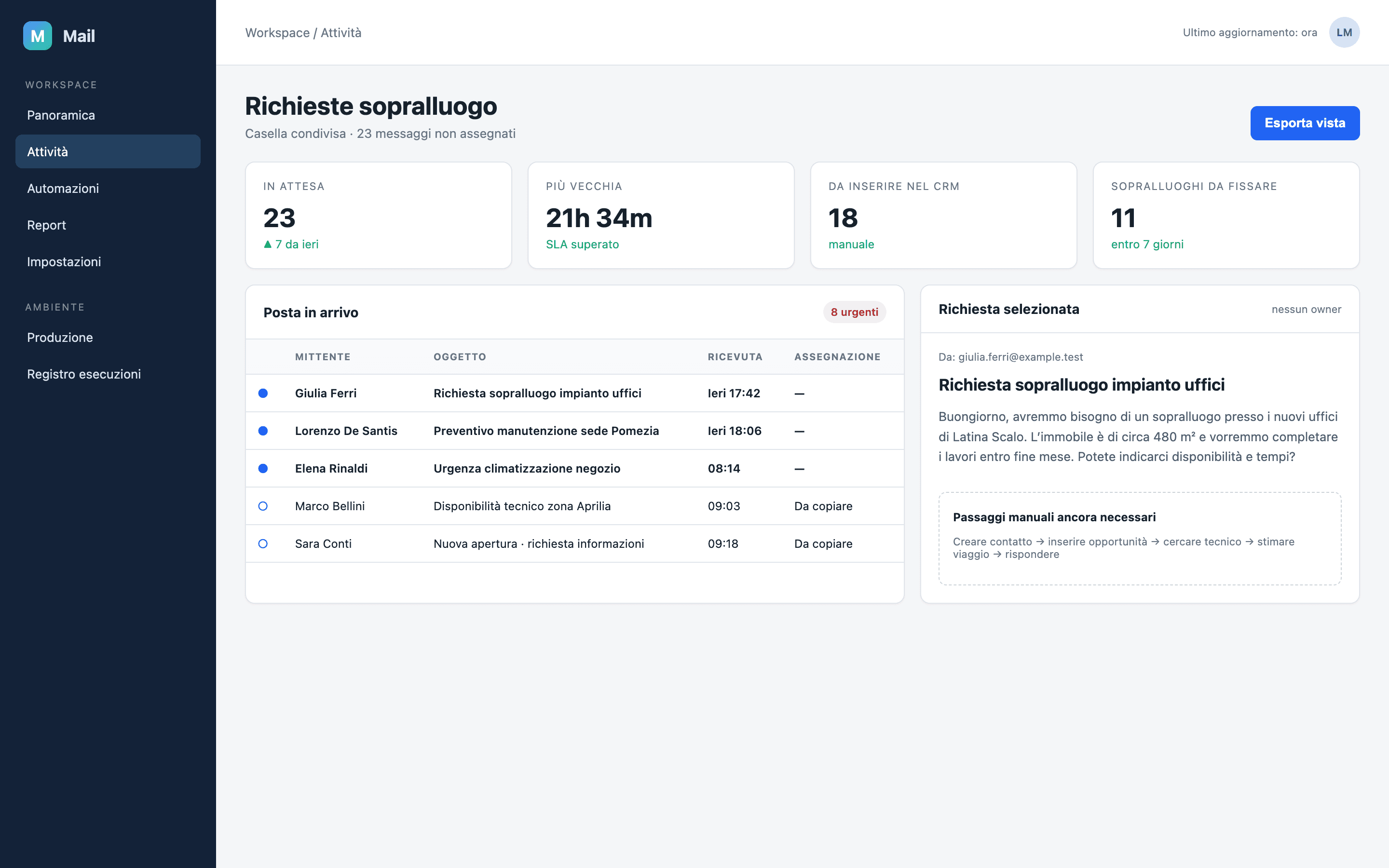
Task: Click the 'nessun owner' label
Action: pyautogui.click(x=1307, y=310)
